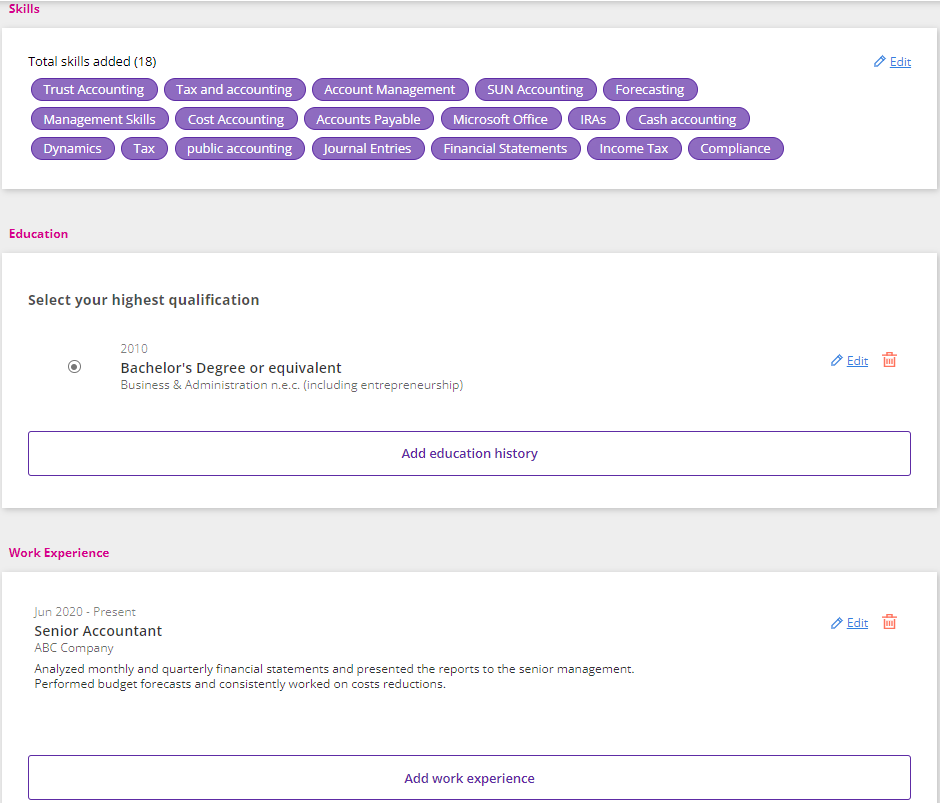This screenshot has width=940, height=803.
Task: Click the Financial Statements skill tag
Action: point(505,148)
